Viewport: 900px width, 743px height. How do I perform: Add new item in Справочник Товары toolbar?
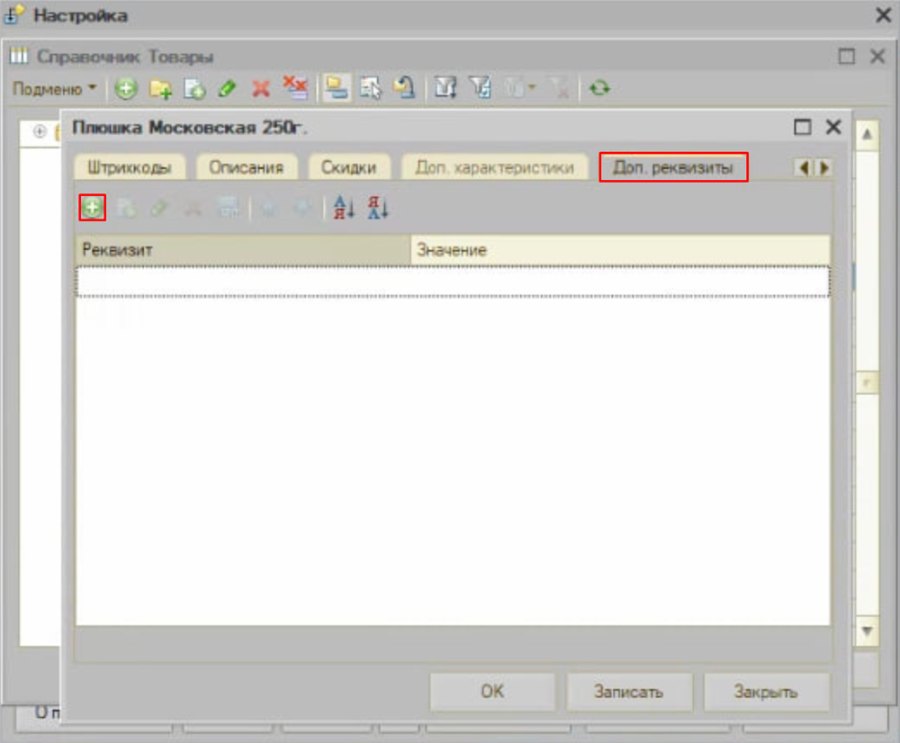click(x=126, y=89)
